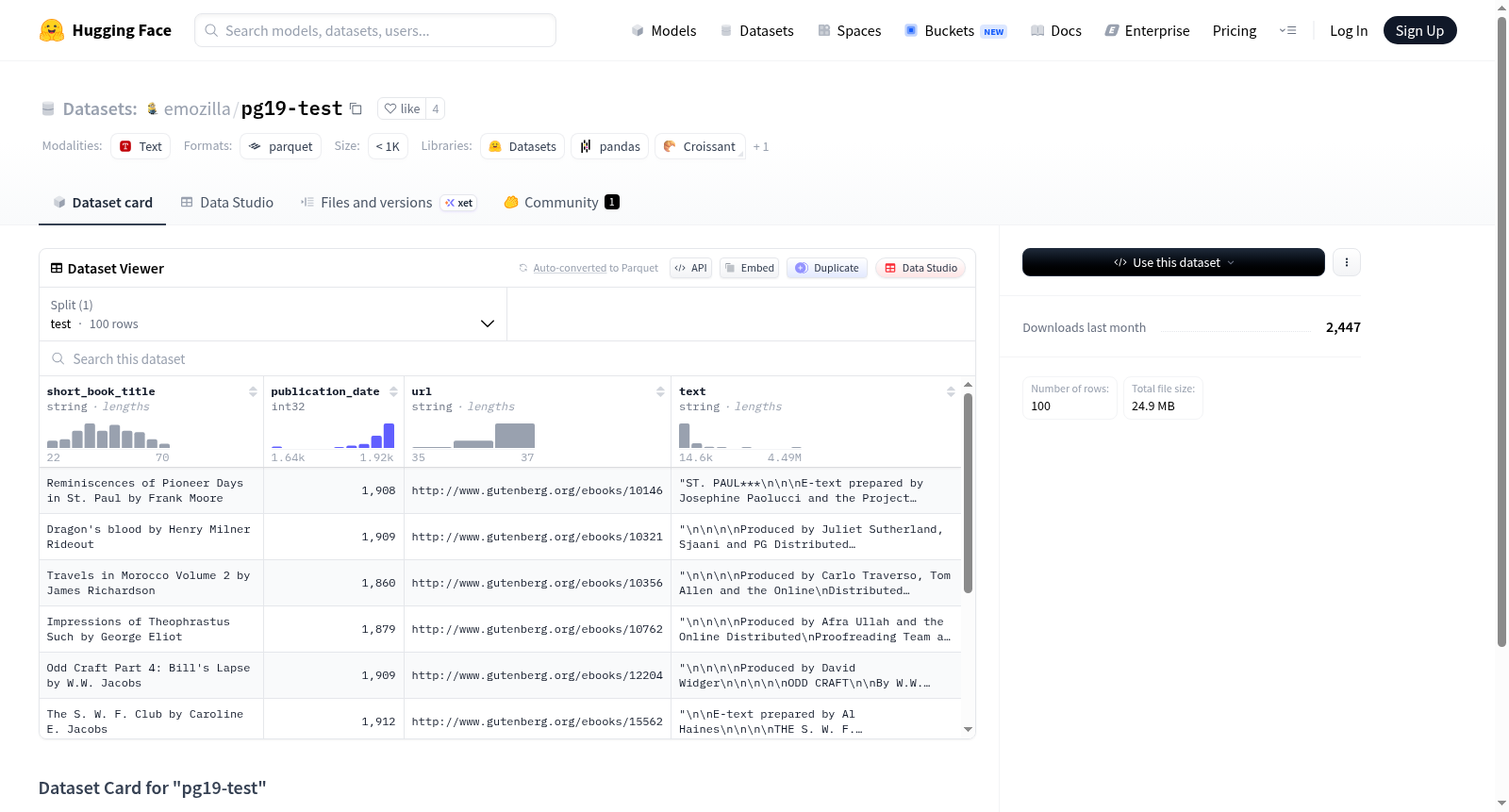Sort the publication_date column
The height and width of the screenshot is (812, 1509).
[x=393, y=391]
